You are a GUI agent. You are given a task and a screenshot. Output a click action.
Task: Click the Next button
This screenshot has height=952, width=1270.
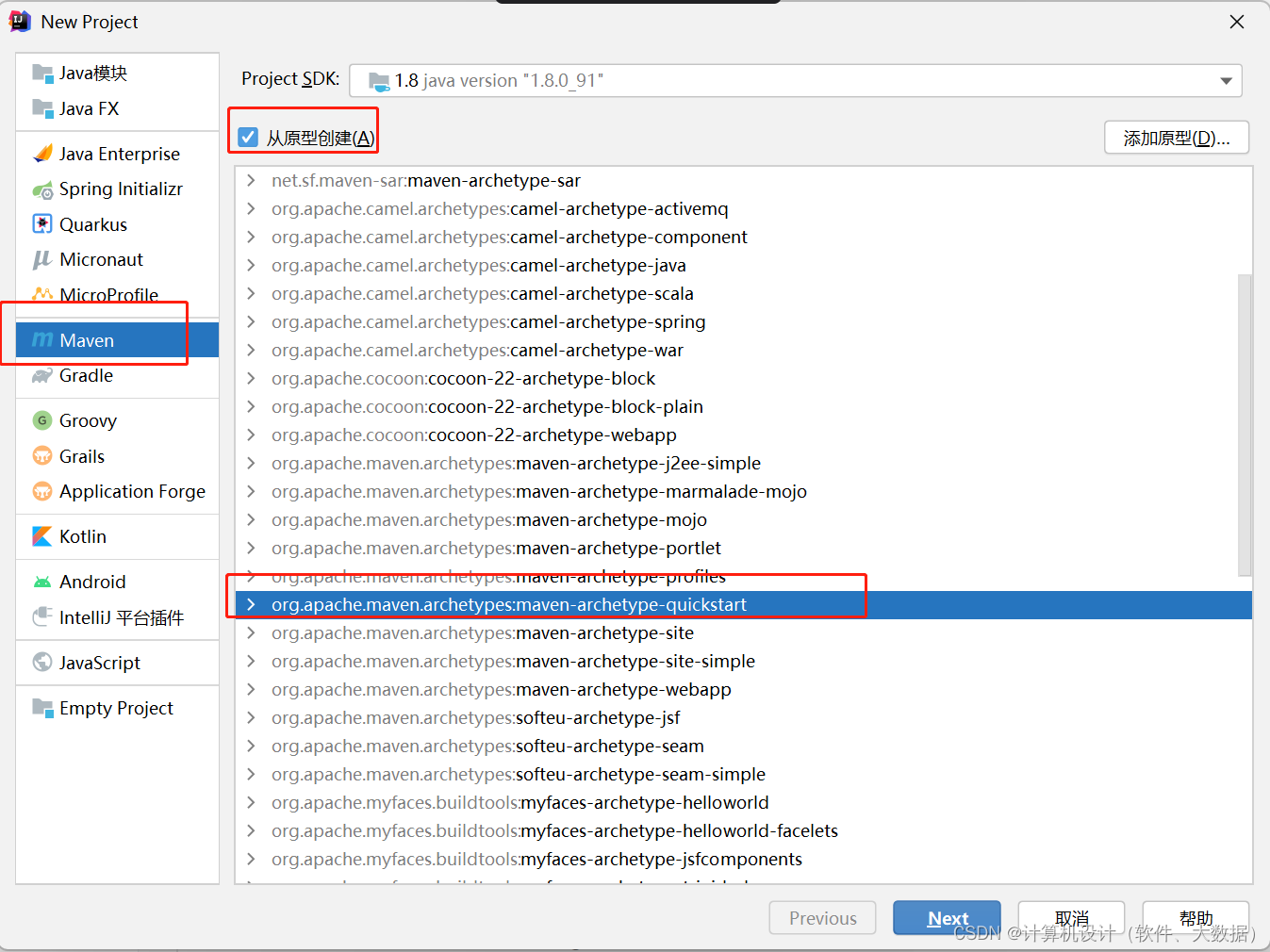[x=947, y=918]
